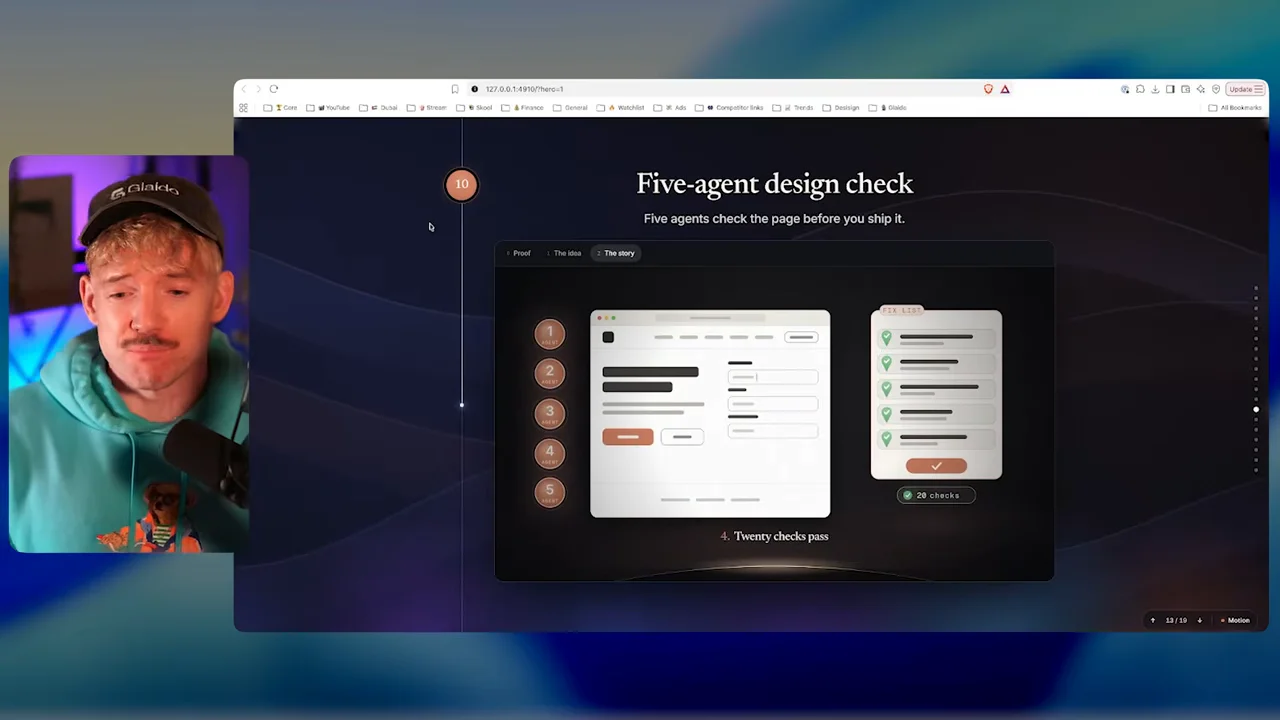The width and height of the screenshot is (1280, 720).
Task: Open the Brave Shields lion icon
Action: tap(989, 89)
